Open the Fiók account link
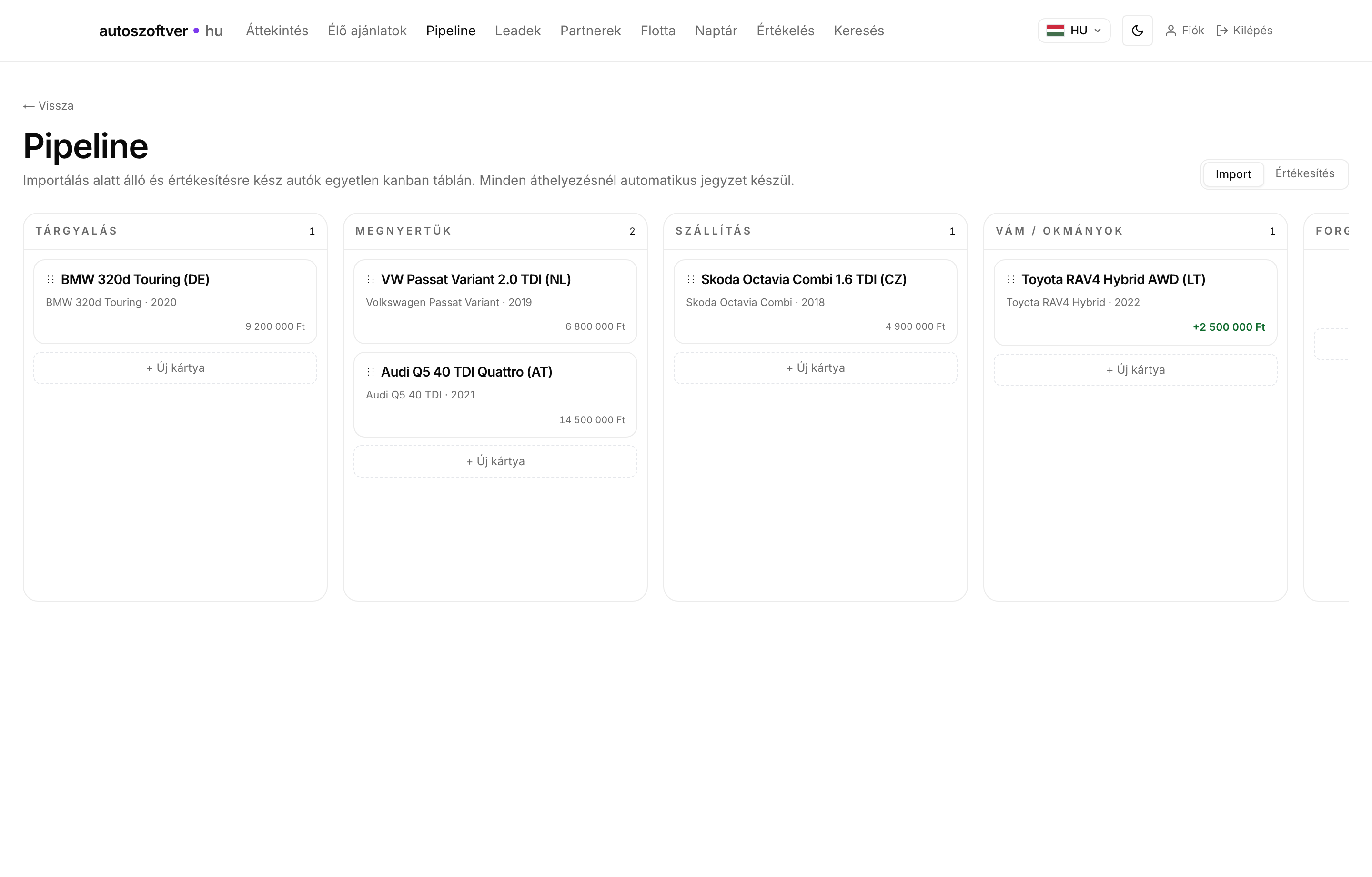Image resolution: width=1372 pixels, height=877 pixels. (x=1184, y=30)
